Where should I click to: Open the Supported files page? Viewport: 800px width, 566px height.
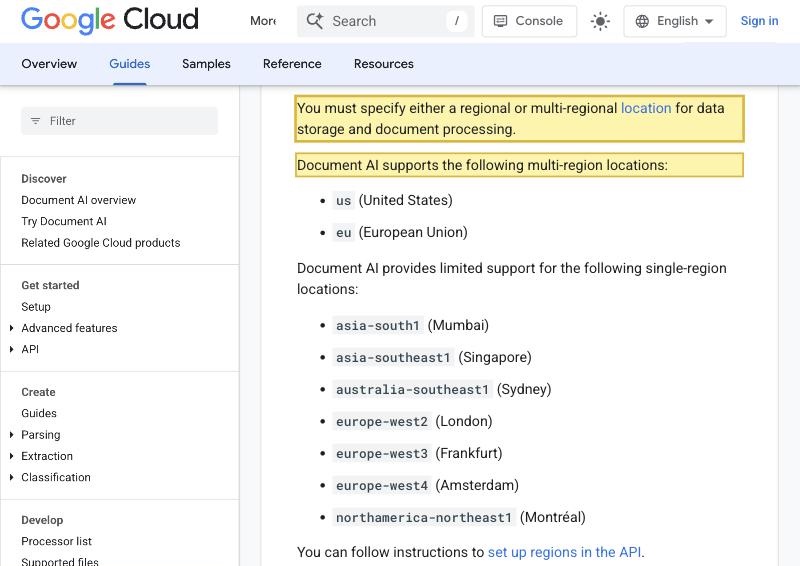coord(60,561)
